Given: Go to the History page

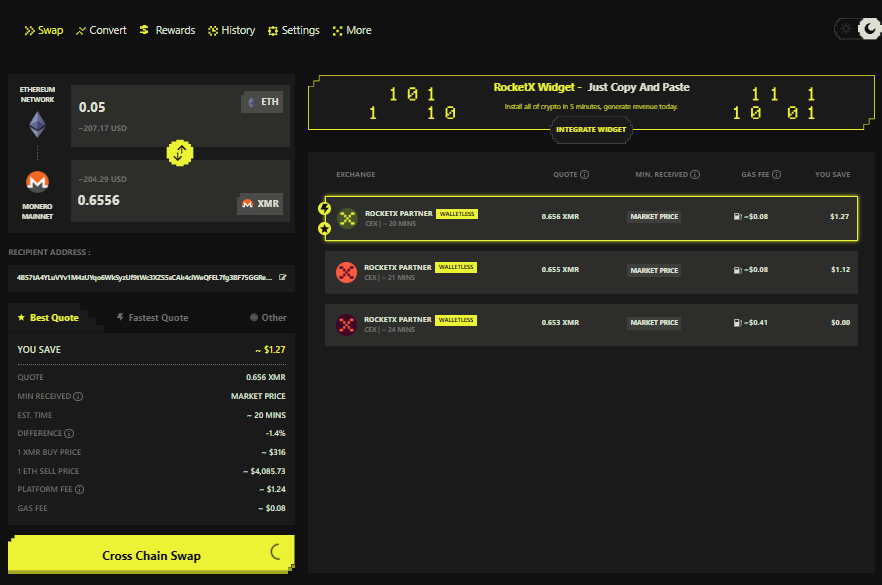Looking at the screenshot, I should (x=231, y=30).
